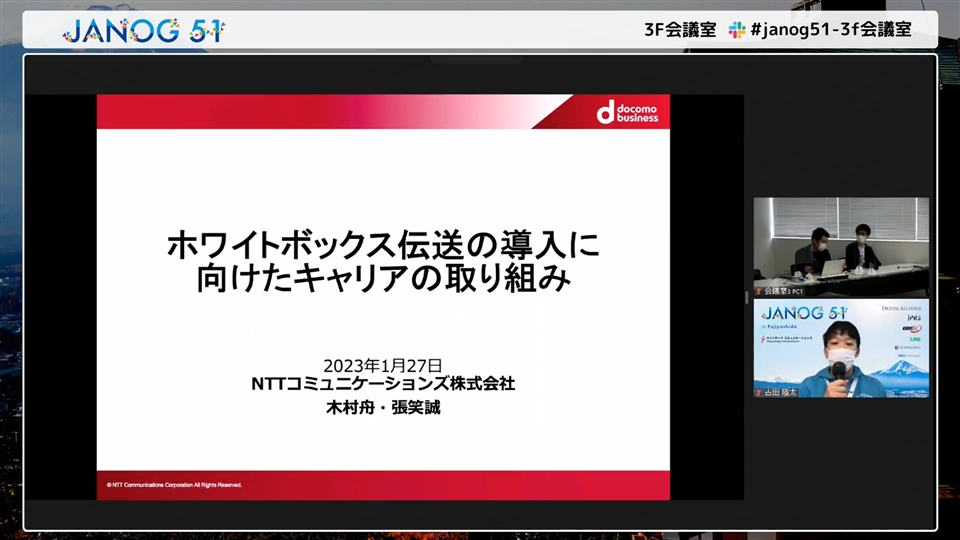Click NTTコミュニケーションズ株式会社 company name

[383, 384]
